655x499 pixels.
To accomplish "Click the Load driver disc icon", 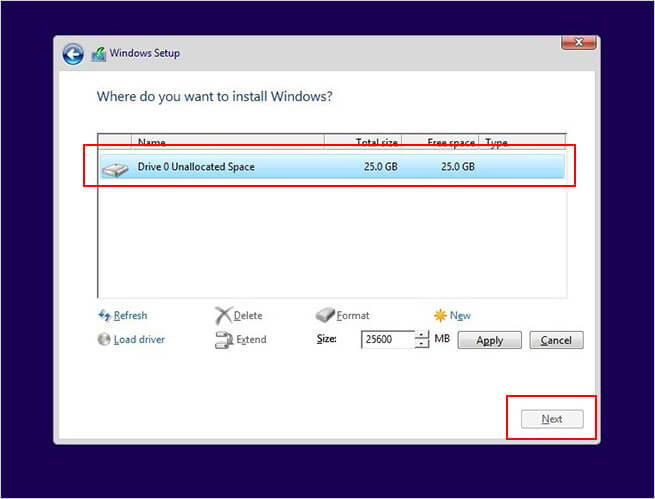I will [x=104, y=339].
